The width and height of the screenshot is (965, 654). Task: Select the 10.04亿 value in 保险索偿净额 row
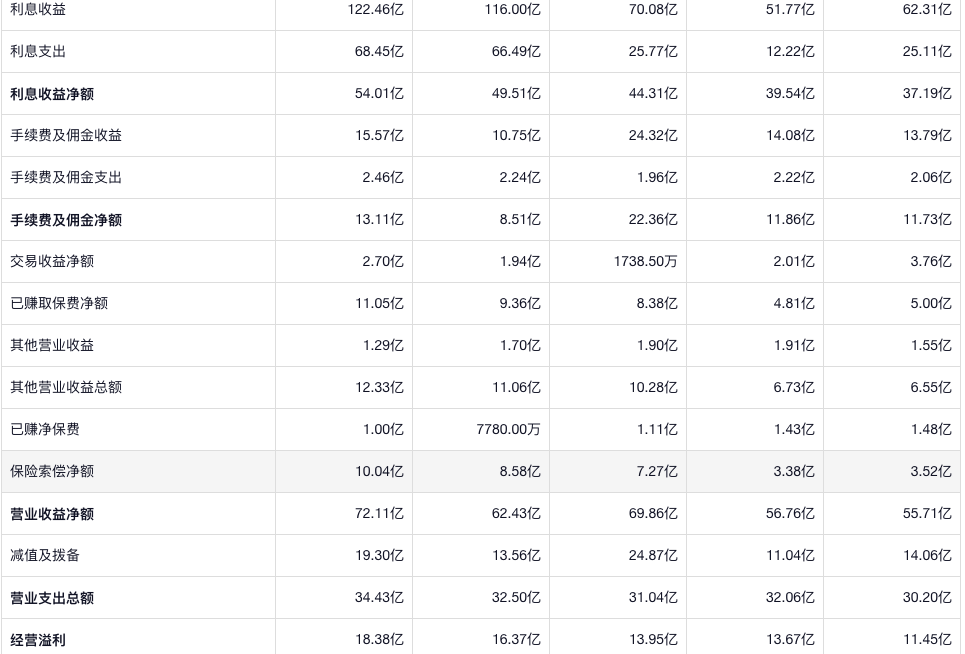point(379,471)
